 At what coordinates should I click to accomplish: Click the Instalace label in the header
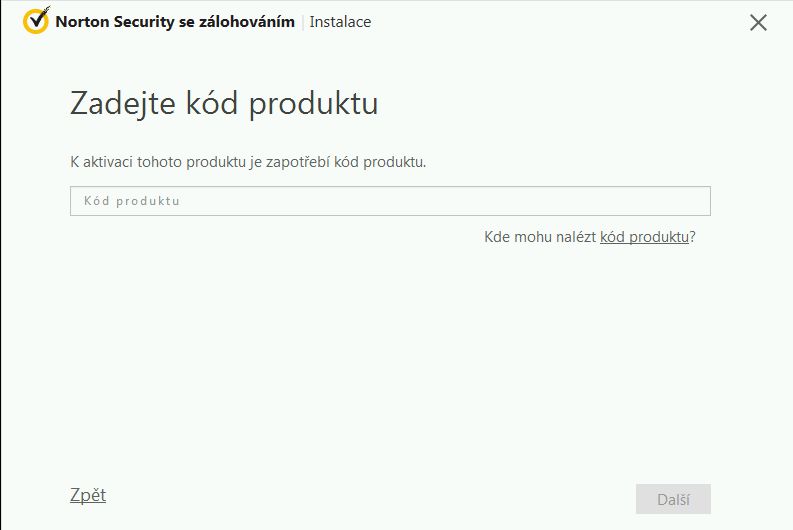[x=340, y=22]
